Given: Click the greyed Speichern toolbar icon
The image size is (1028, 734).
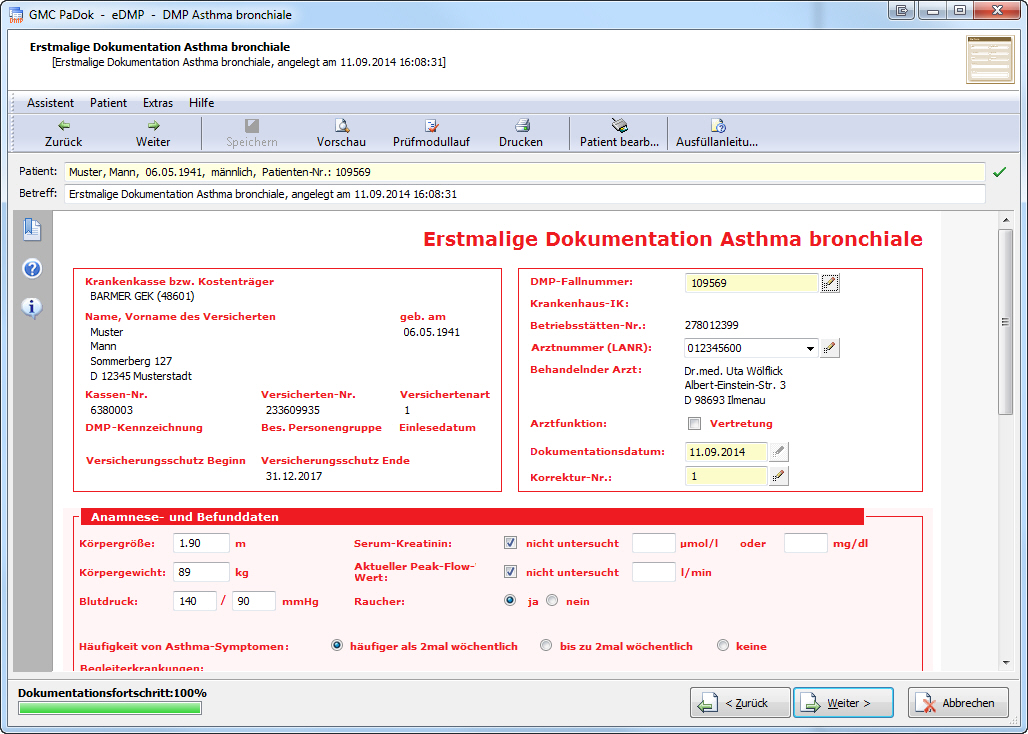Looking at the screenshot, I should tap(252, 125).
